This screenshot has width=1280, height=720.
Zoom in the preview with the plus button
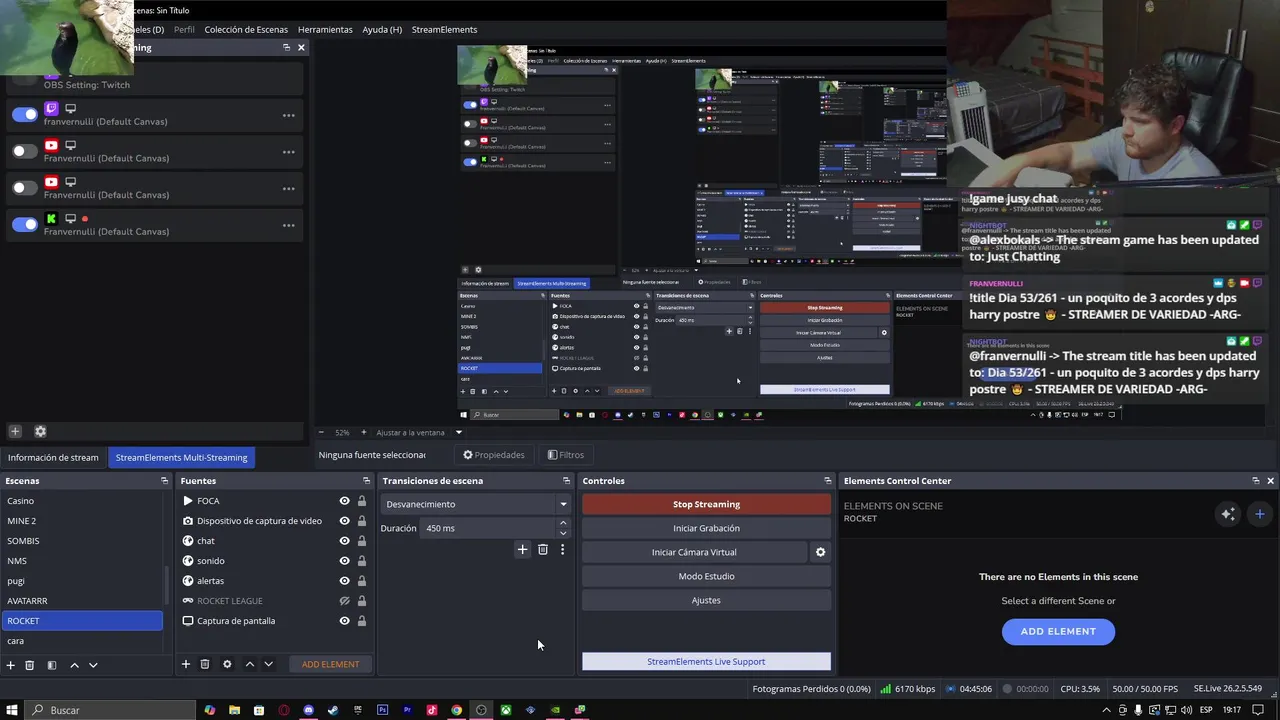tap(363, 432)
